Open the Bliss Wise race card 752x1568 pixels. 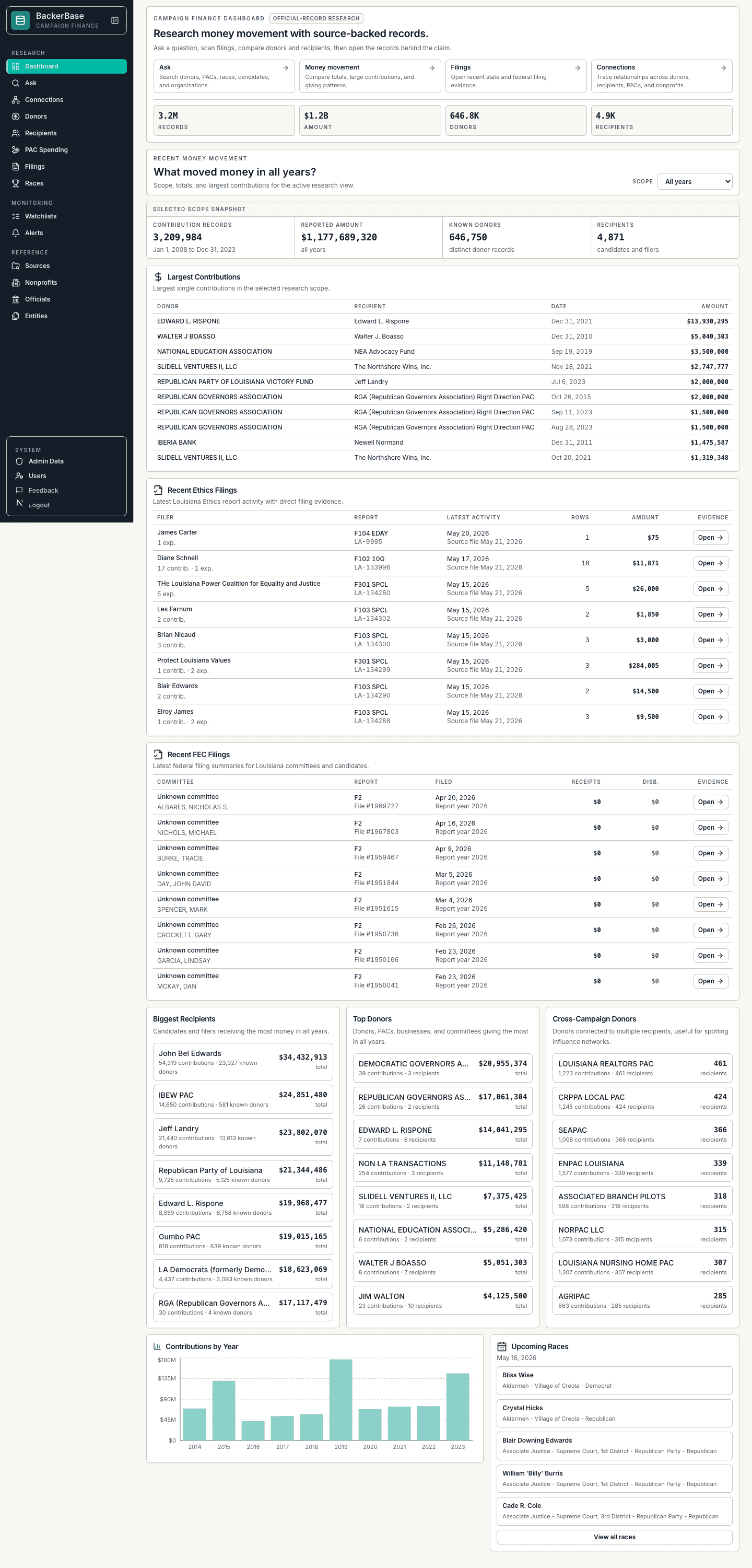(615, 1380)
